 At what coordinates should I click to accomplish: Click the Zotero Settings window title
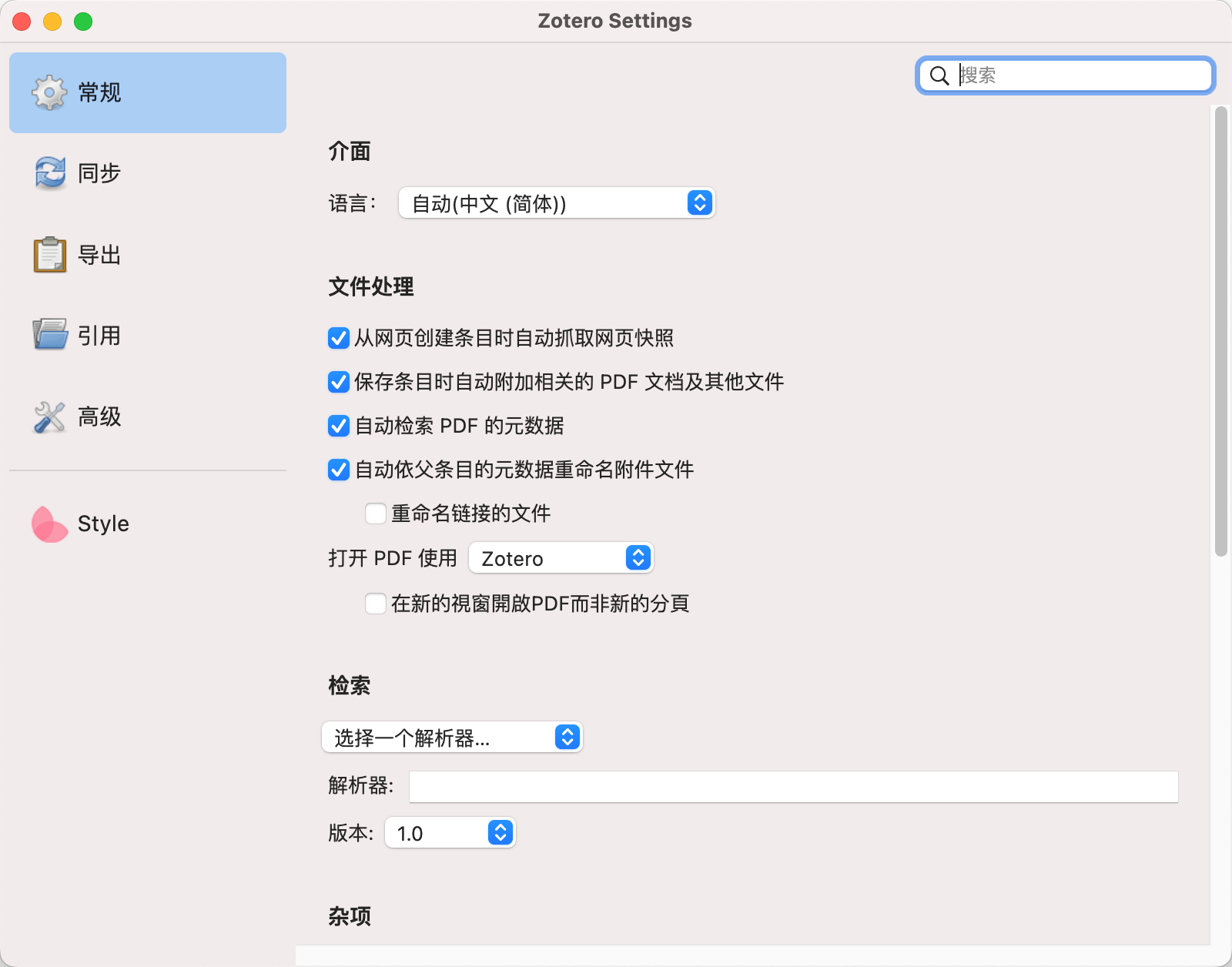[x=615, y=21]
